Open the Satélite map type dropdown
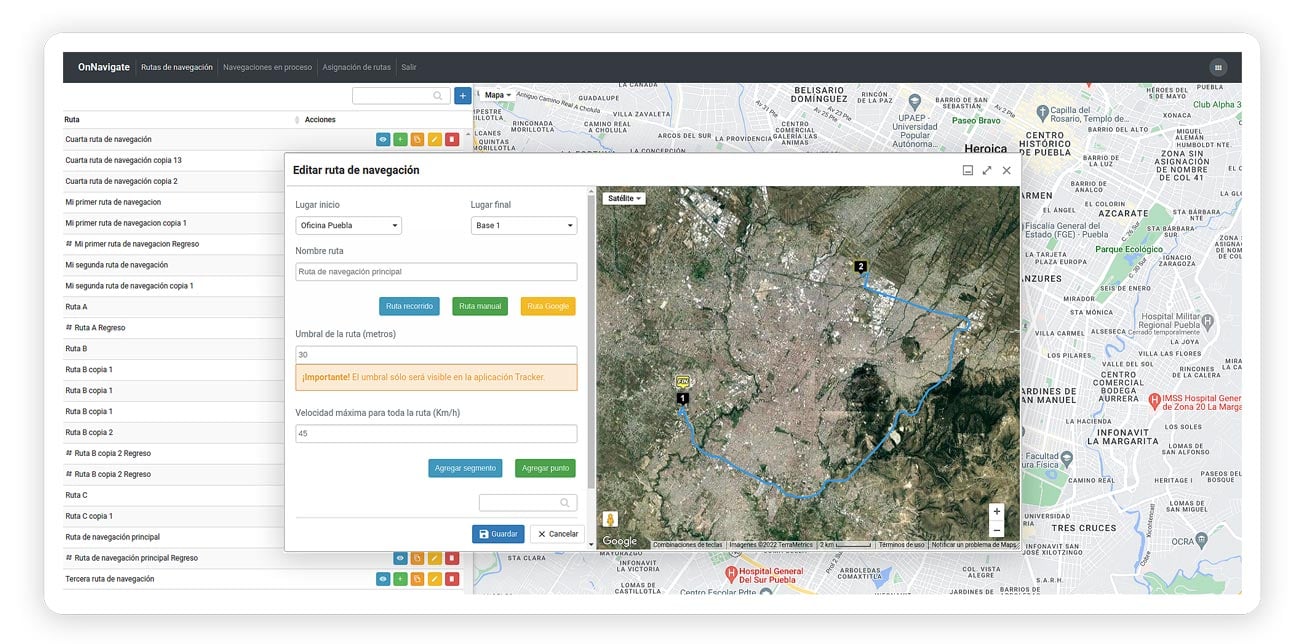This screenshot has width=1300, height=644. point(624,198)
